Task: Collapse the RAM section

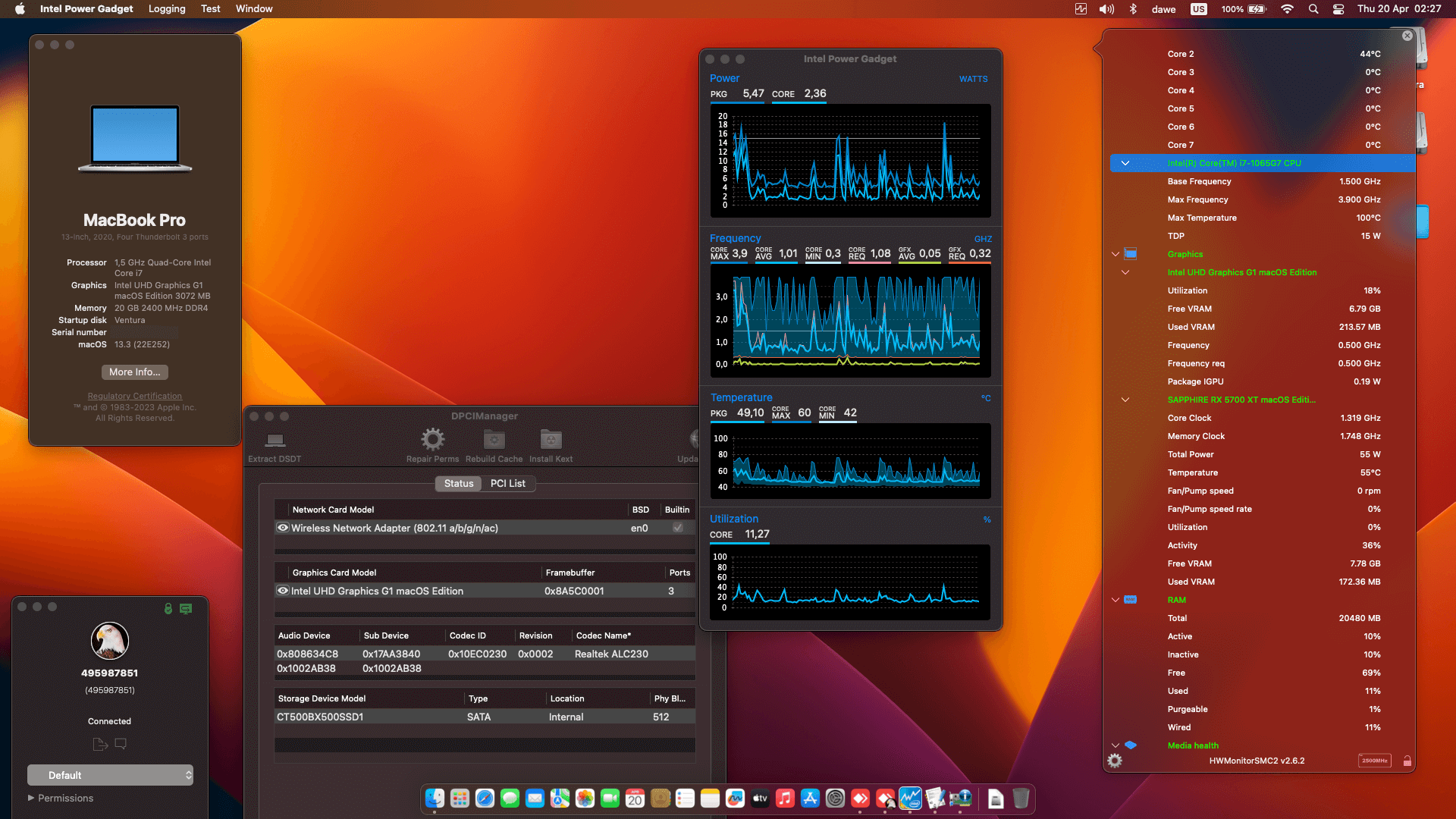Action: pyautogui.click(x=1116, y=600)
